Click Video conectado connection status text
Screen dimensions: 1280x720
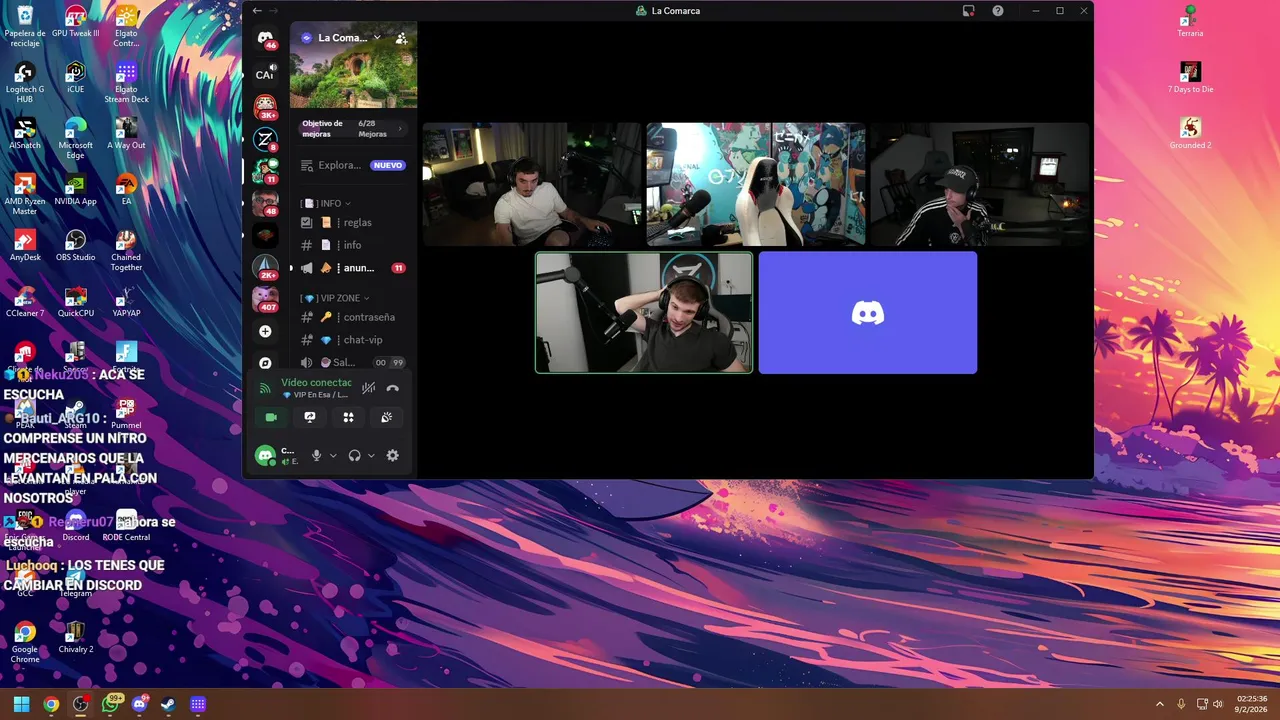coord(316,382)
